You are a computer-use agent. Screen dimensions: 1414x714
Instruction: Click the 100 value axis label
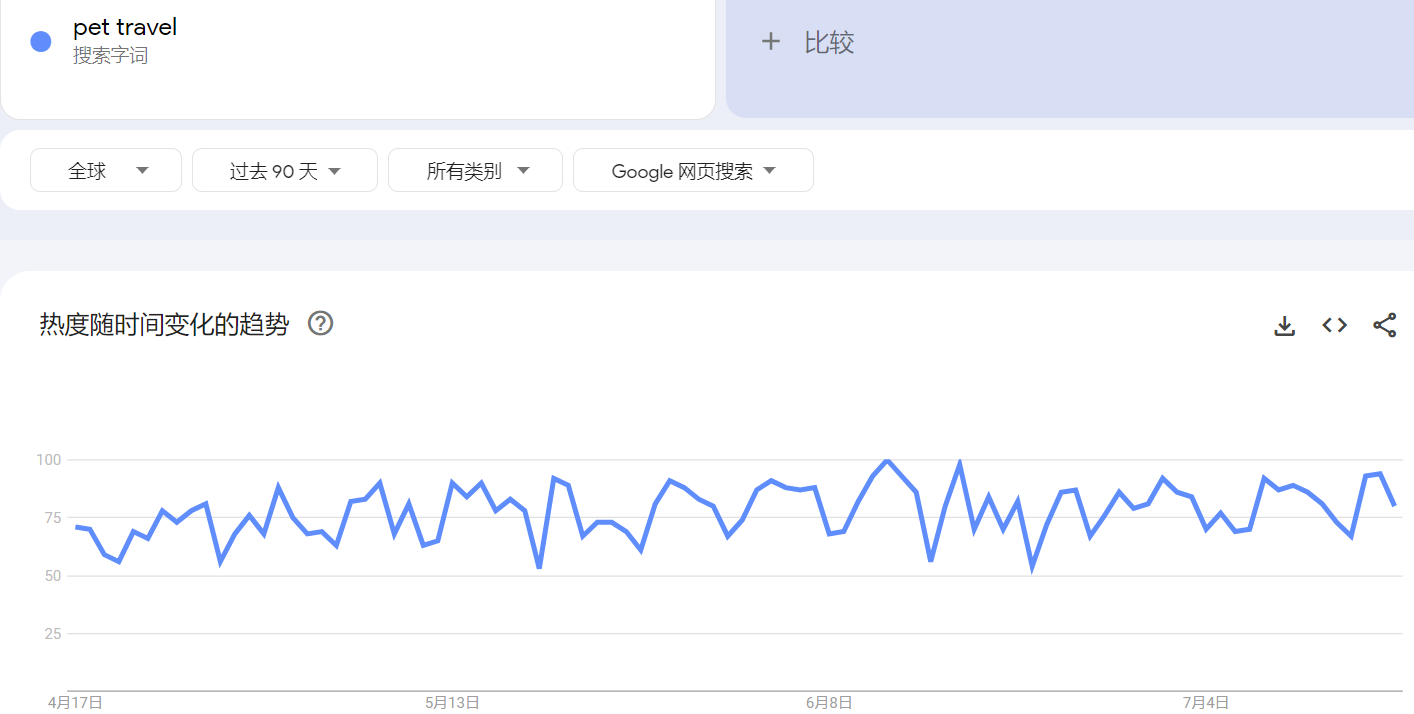(x=49, y=460)
